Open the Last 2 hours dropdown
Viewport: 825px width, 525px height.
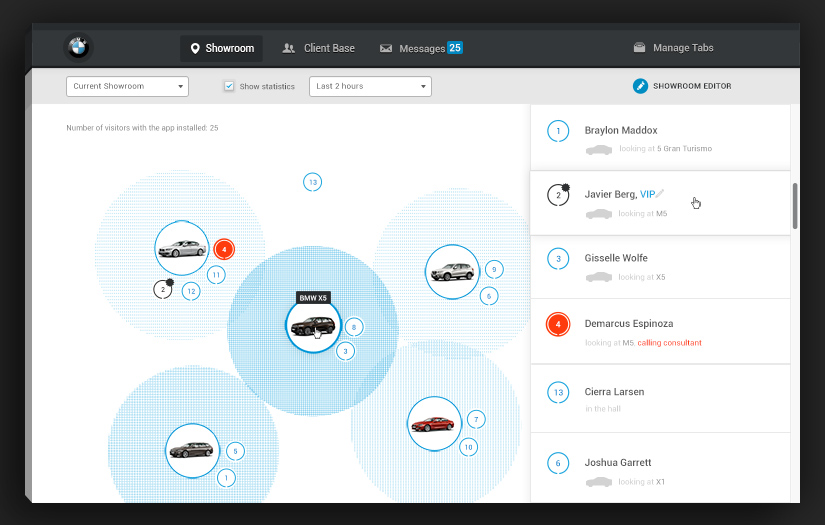(370, 86)
